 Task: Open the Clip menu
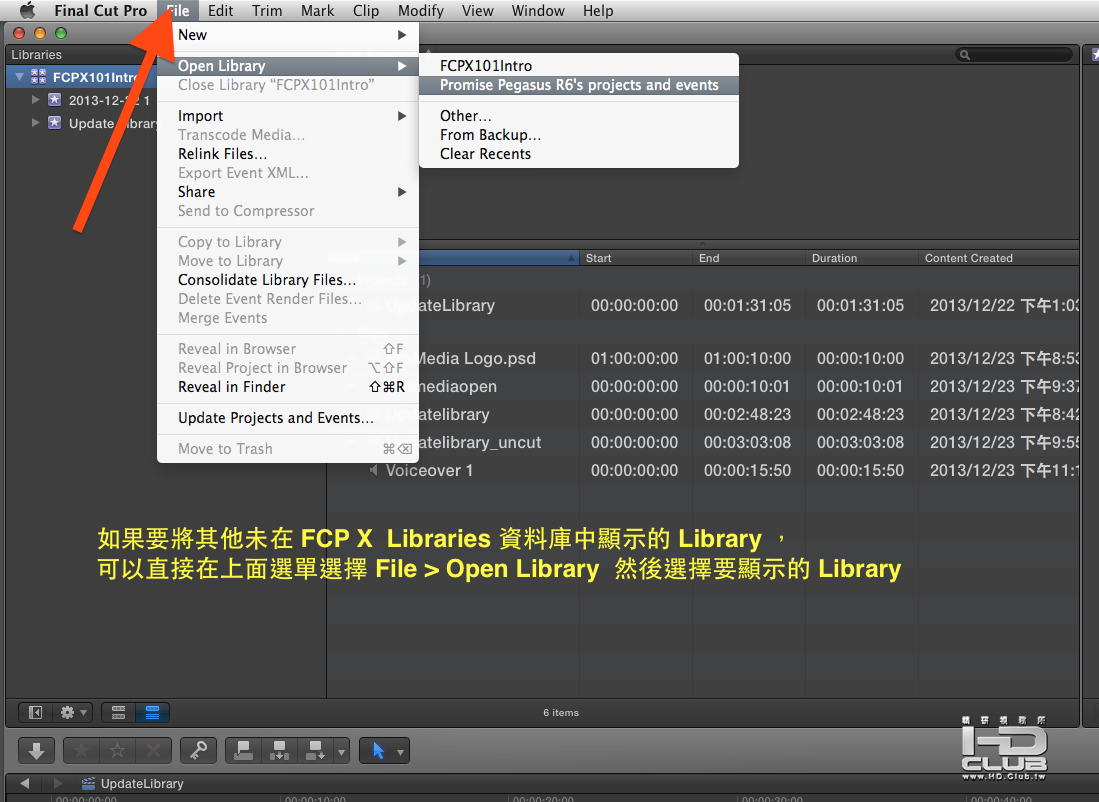pyautogui.click(x=366, y=11)
